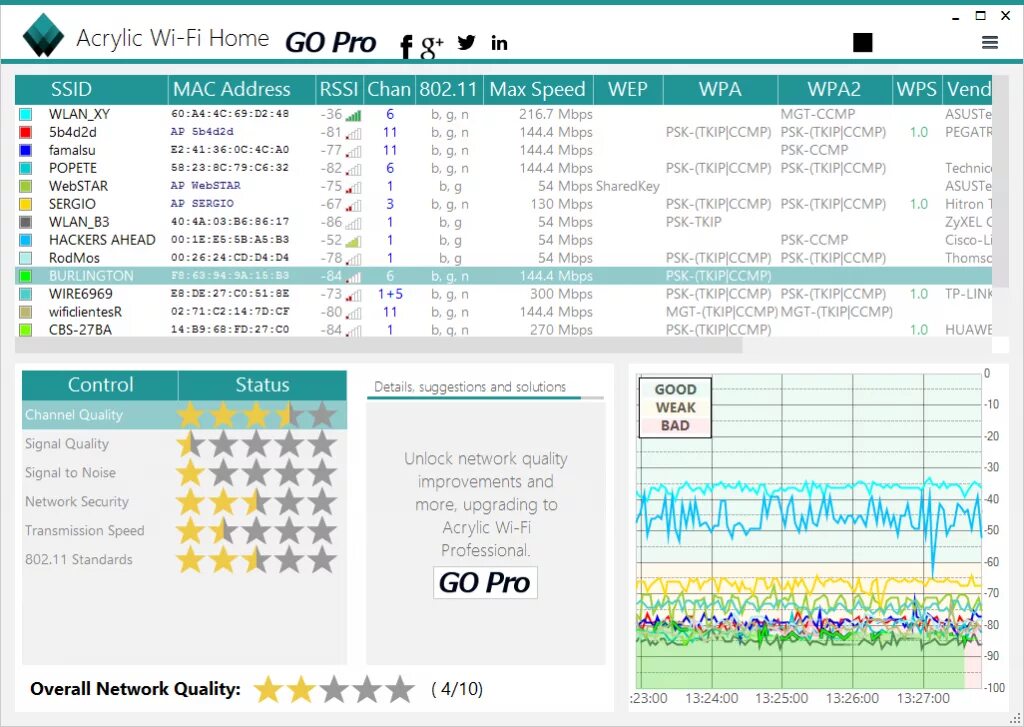Click the WPS column header
Screen dimensions: 1024x727
point(917,89)
